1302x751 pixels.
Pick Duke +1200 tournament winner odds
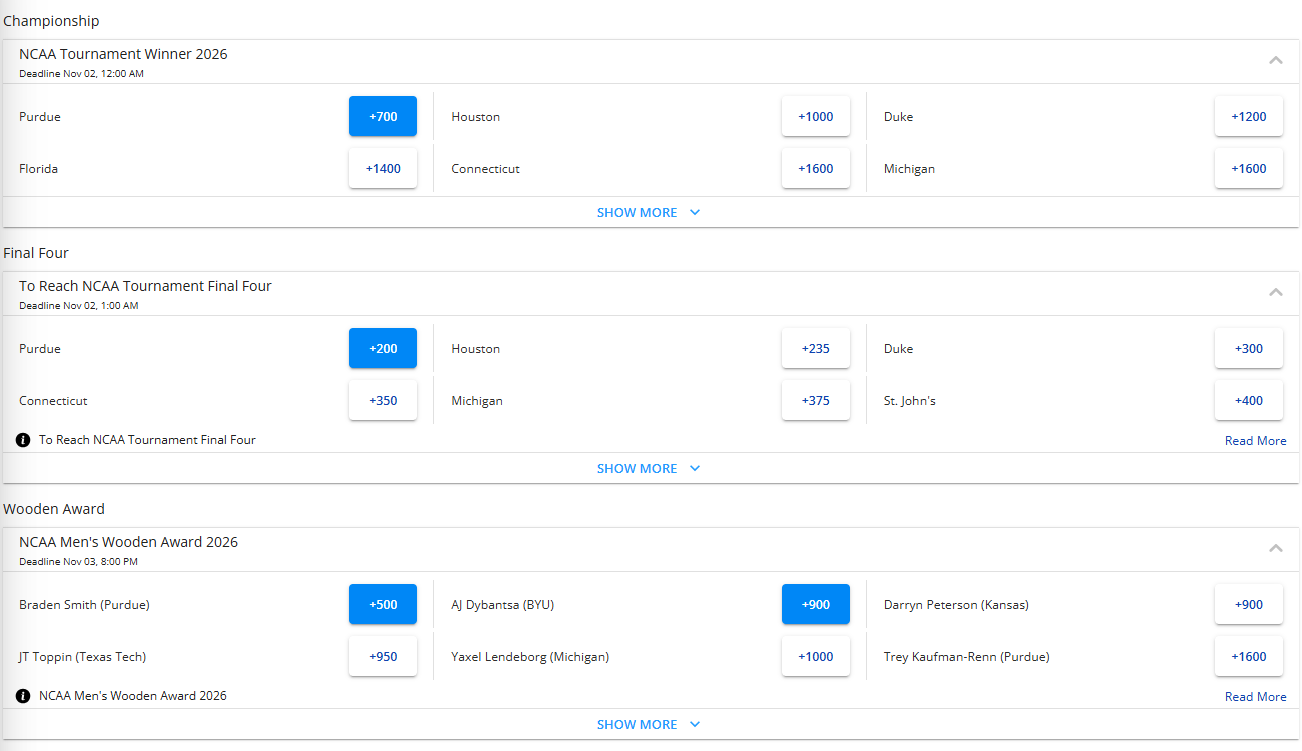point(1248,116)
